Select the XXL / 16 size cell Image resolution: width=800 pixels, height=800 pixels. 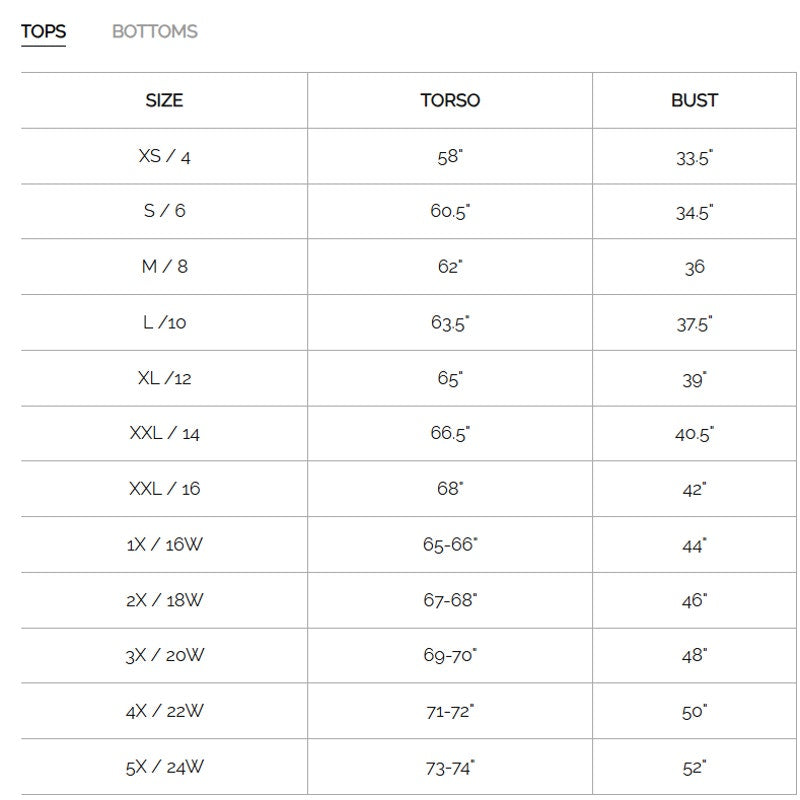tap(164, 489)
